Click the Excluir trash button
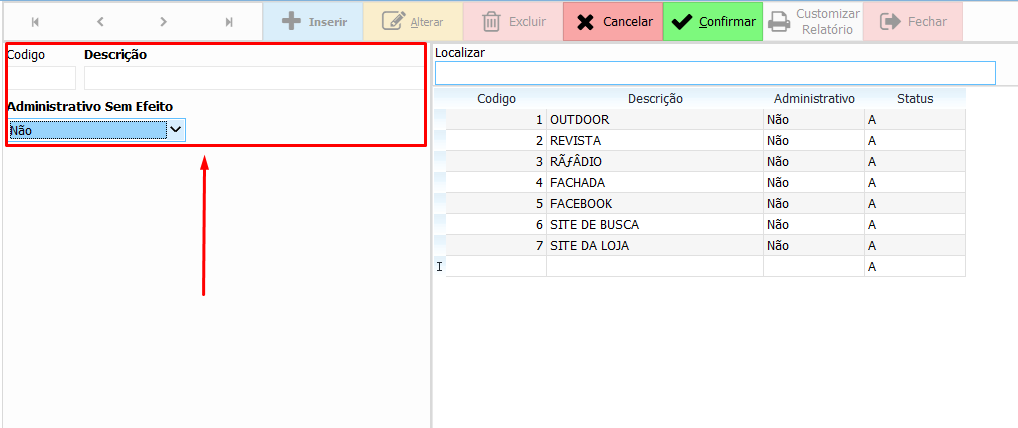The height and width of the screenshot is (428, 1018). coord(513,21)
